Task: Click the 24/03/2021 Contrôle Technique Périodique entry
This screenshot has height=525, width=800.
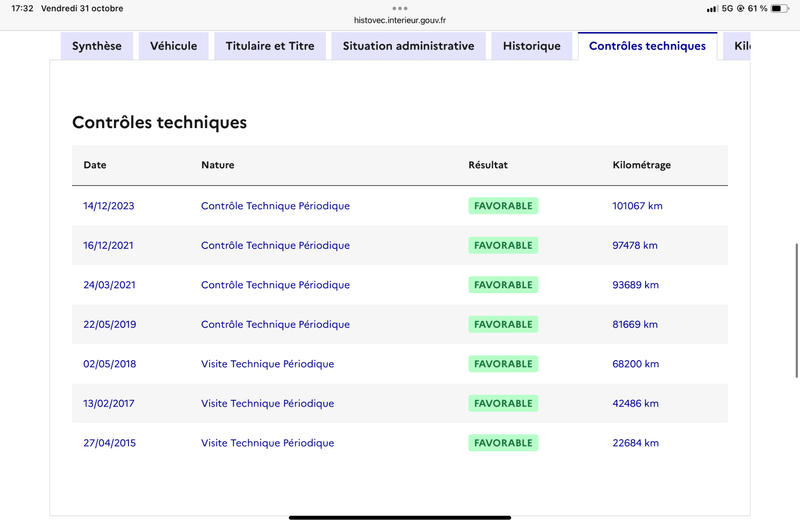Action: click(275, 285)
